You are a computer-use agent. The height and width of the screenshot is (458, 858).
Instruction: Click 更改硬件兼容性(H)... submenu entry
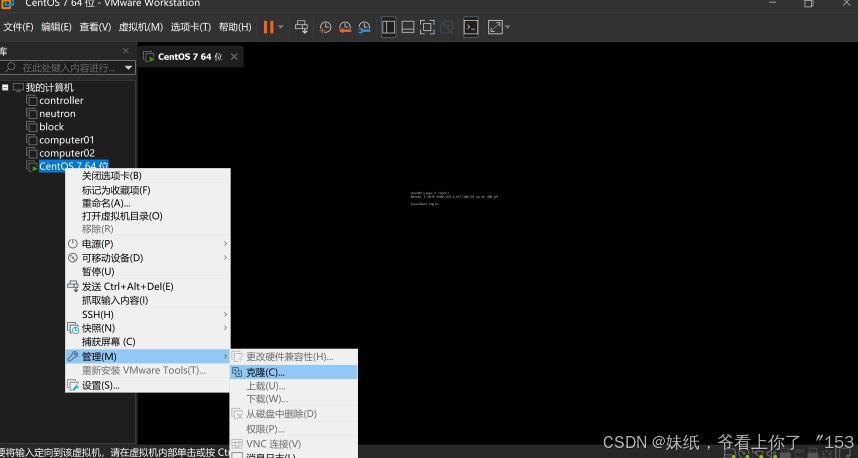[294, 357]
